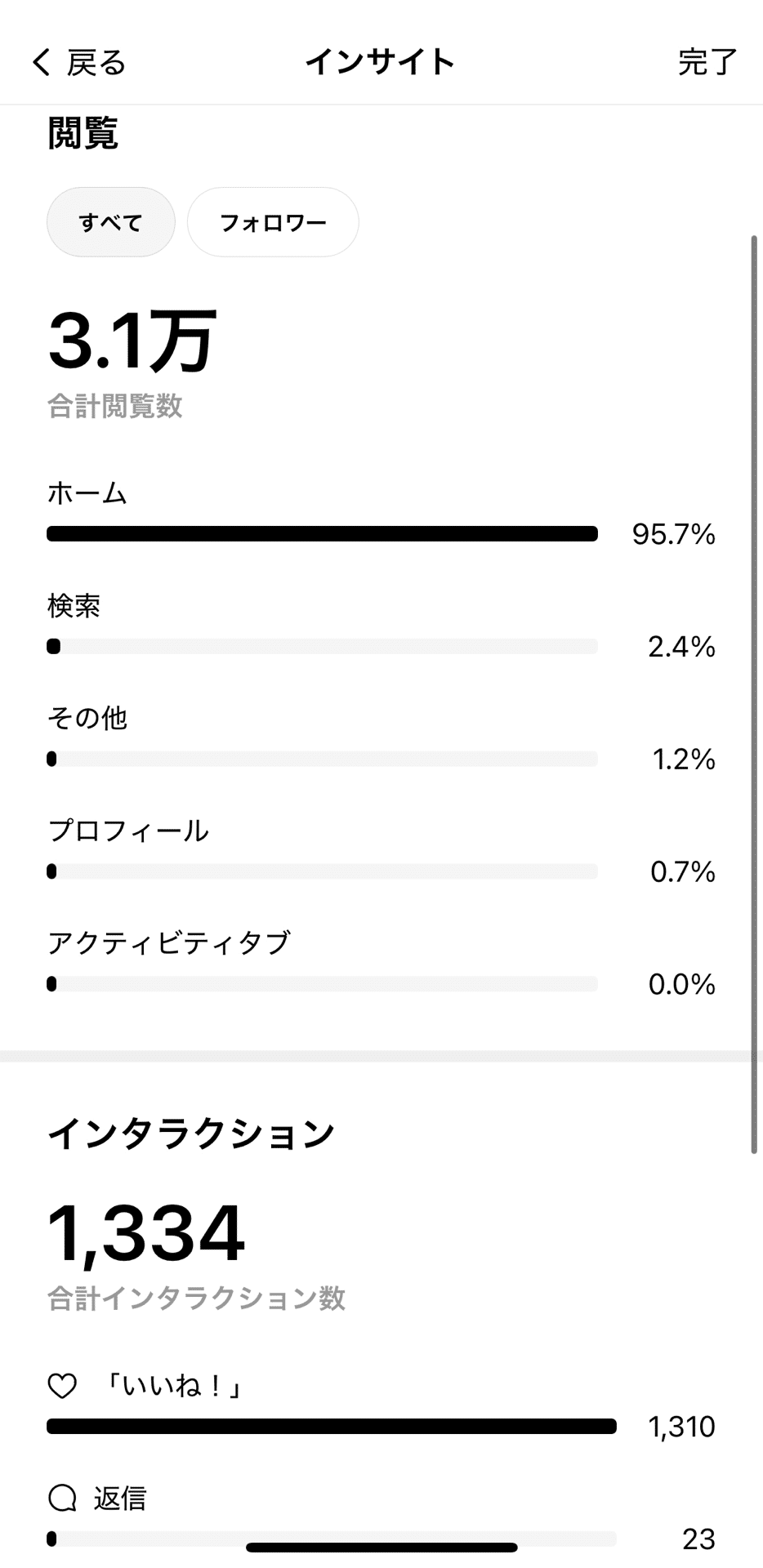The height and width of the screenshot is (1568, 763).
Task: Click the インサイト page title
Action: pyautogui.click(x=380, y=62)
